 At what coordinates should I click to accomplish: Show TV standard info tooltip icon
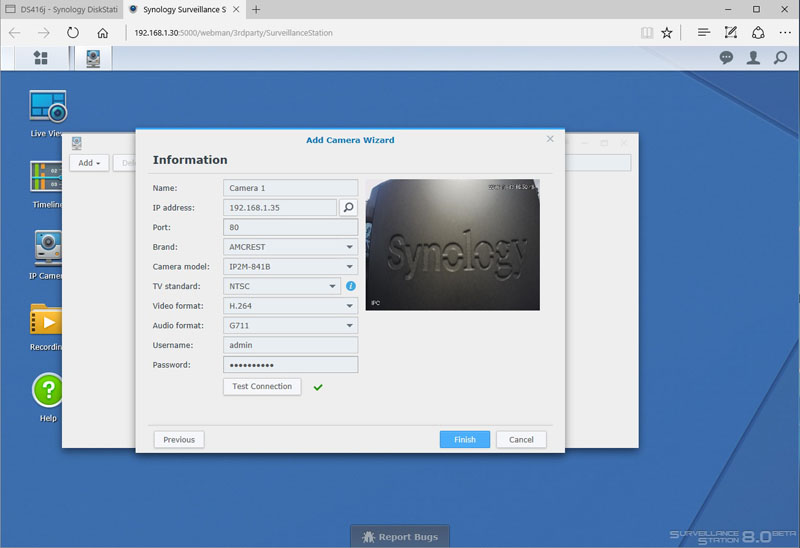tap(351, 286)
